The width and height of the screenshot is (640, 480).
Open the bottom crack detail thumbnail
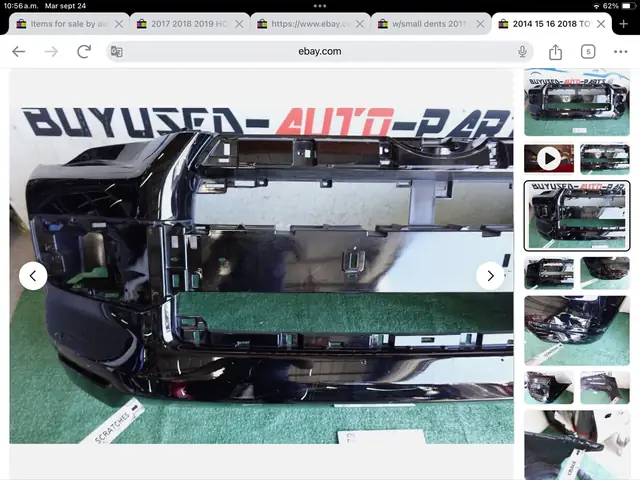pyautogui.click(x=577, y=445)
